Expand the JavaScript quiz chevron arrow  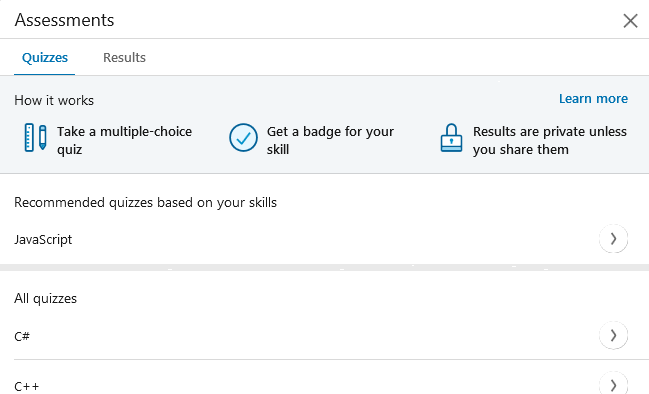click(x=613, y=239)
